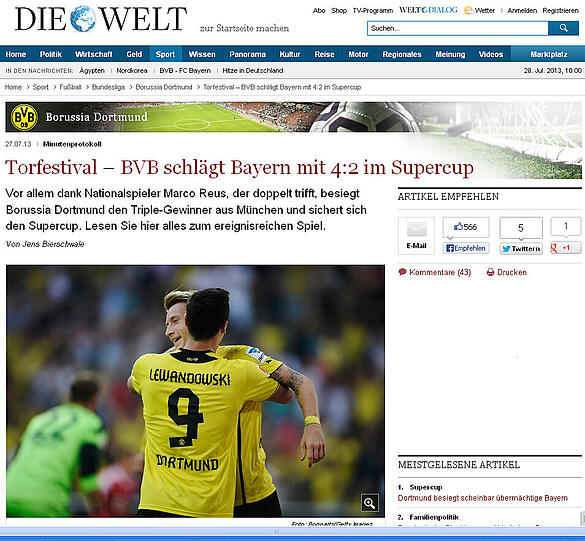Screen dimensions: 585x541
Task: Click the Kommentare (43) link text
Action: pos(440,272)
